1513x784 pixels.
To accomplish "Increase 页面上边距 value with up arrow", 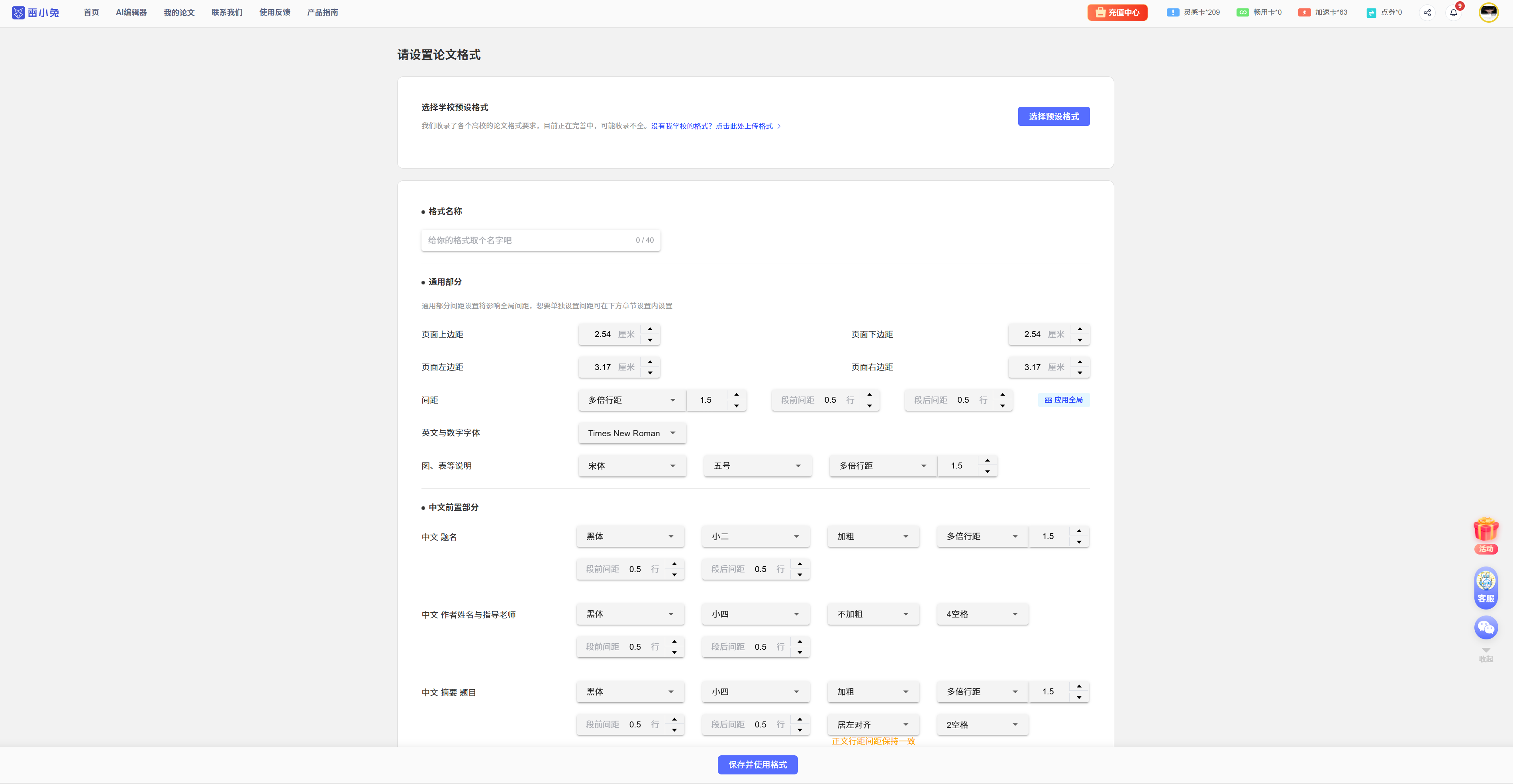I will 650,329.
